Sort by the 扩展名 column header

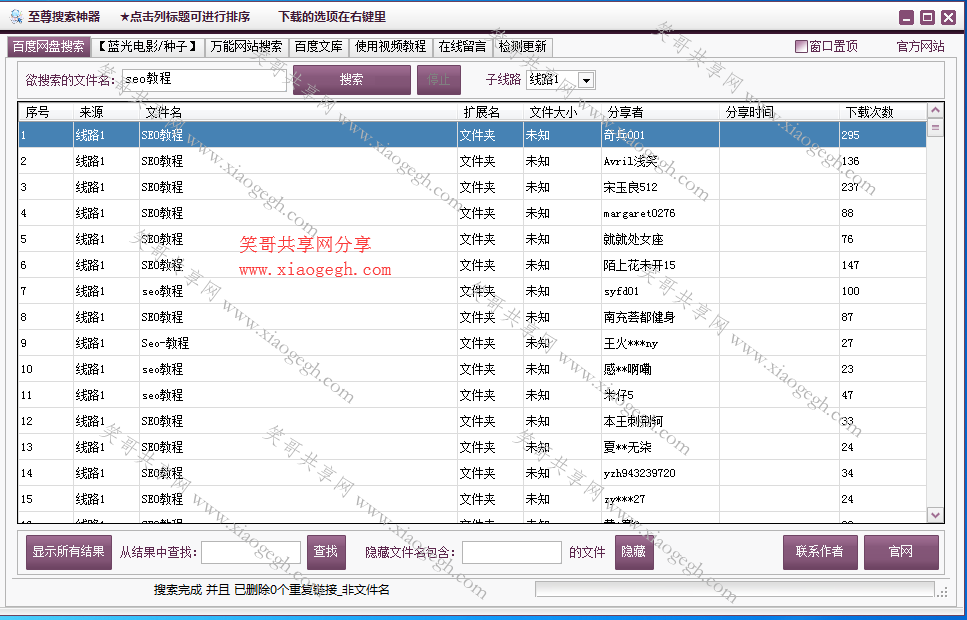490,112
